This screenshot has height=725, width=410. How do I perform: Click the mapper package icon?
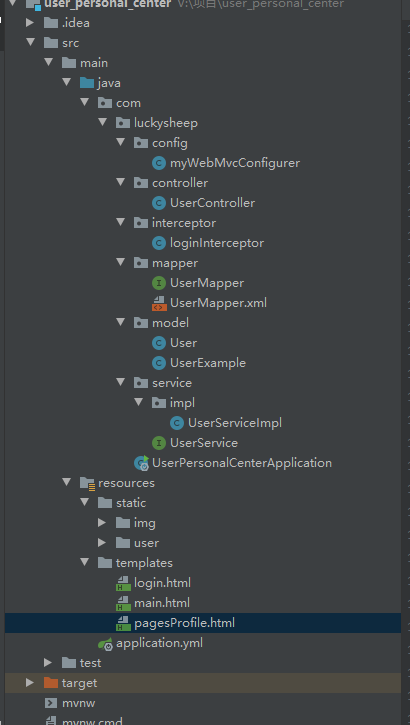click(x=141, y=263)
